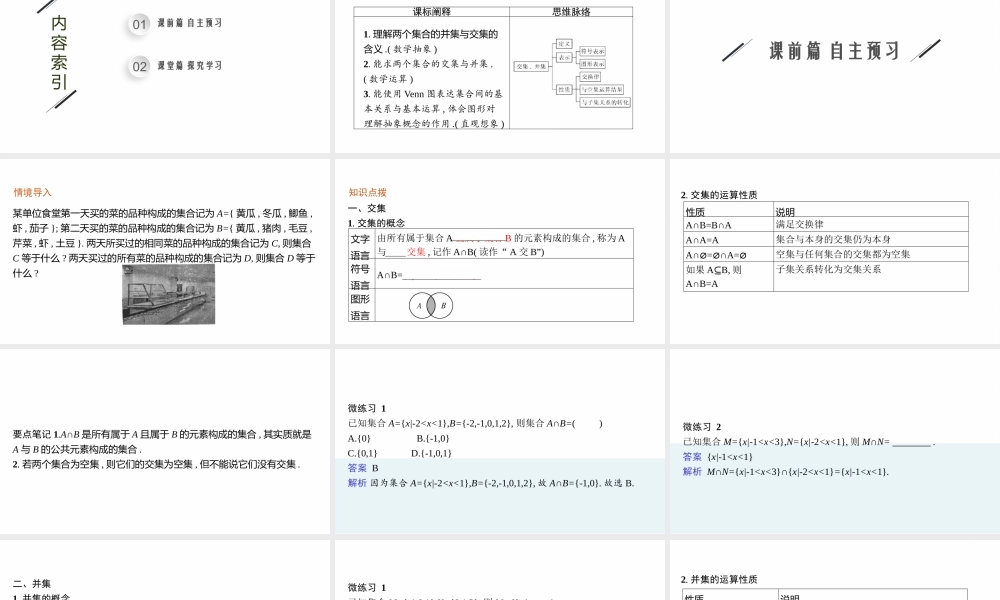Image resolution: width=1000 pixels, height=600 pixels.
Task: Click the 答案 B label
Action: [x=363, y=468]
